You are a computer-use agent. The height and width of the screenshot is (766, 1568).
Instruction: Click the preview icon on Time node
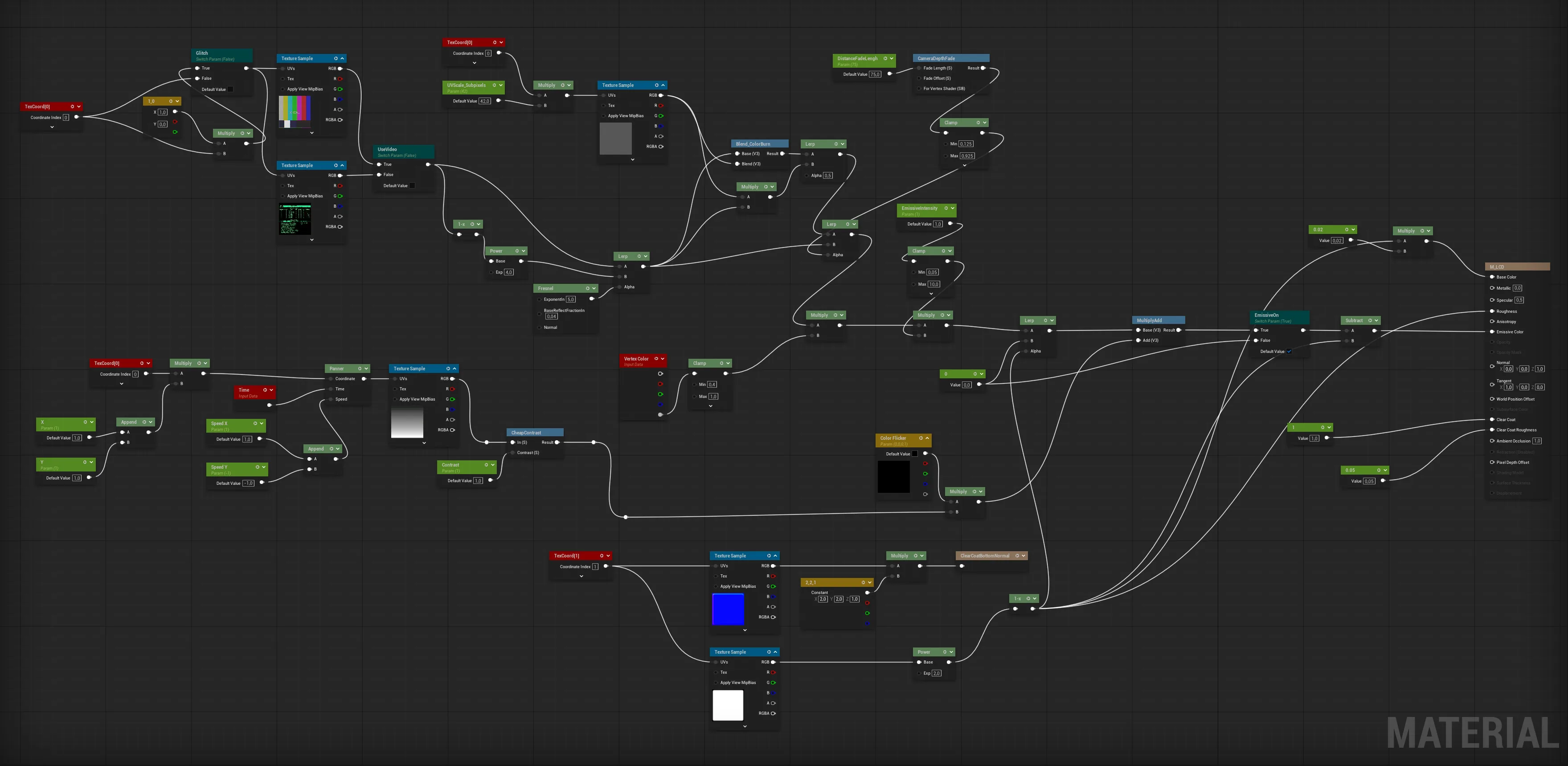tap(265, 390)
